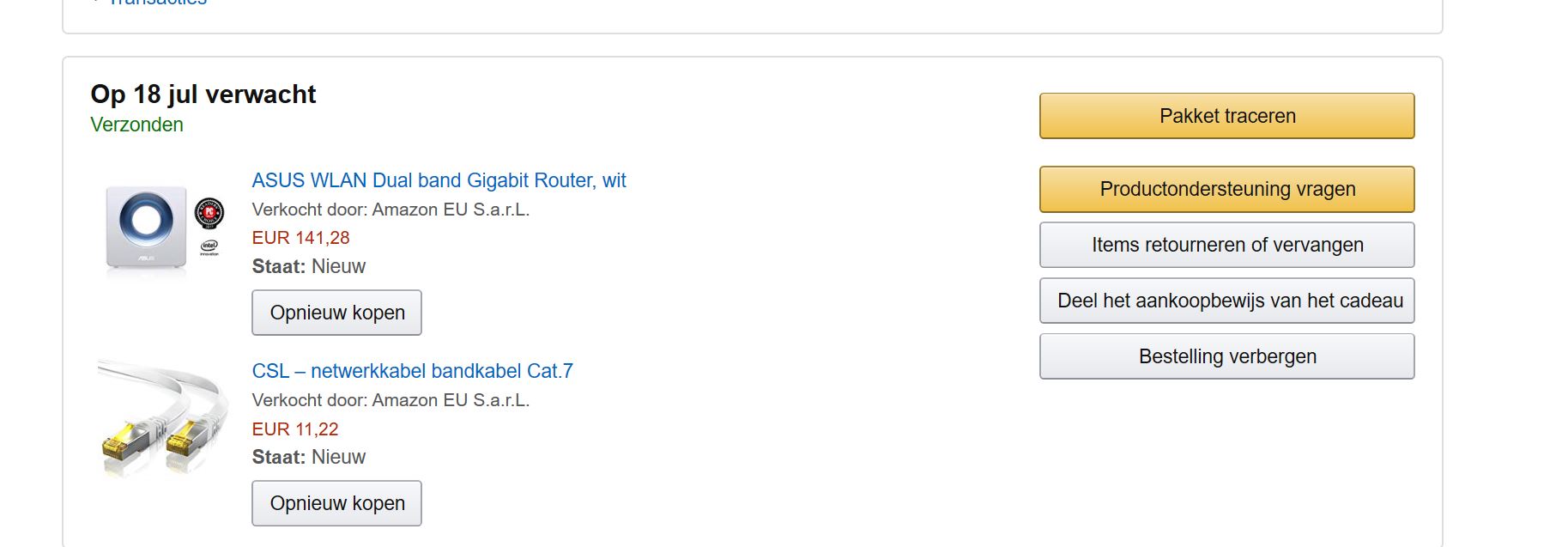Click the green Verzonden status text
Image resolution: width=1568 pixels, height=547 pixels.
pyautogui.click(x=136, y=125)
